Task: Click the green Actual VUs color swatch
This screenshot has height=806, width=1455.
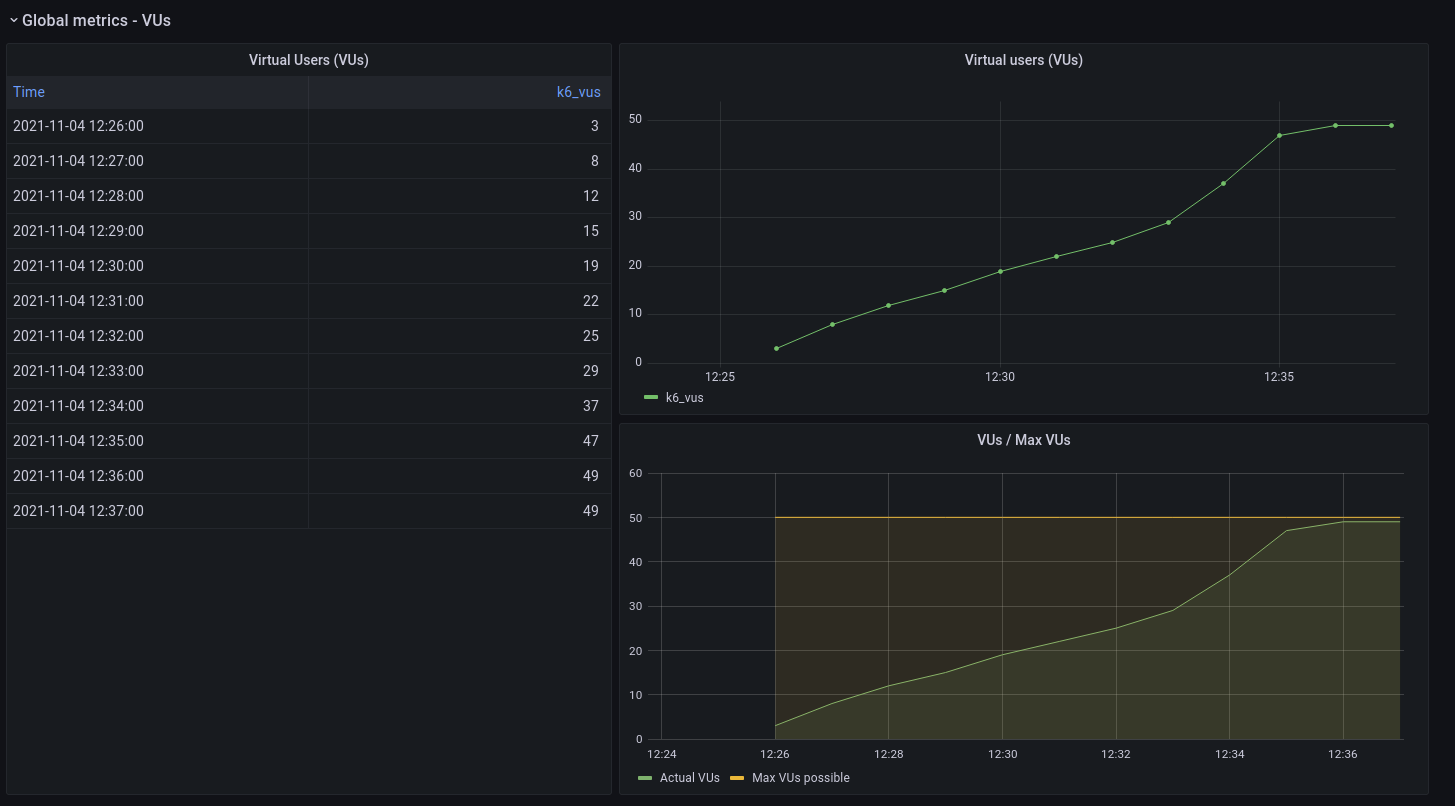Action: coord(645,778)
